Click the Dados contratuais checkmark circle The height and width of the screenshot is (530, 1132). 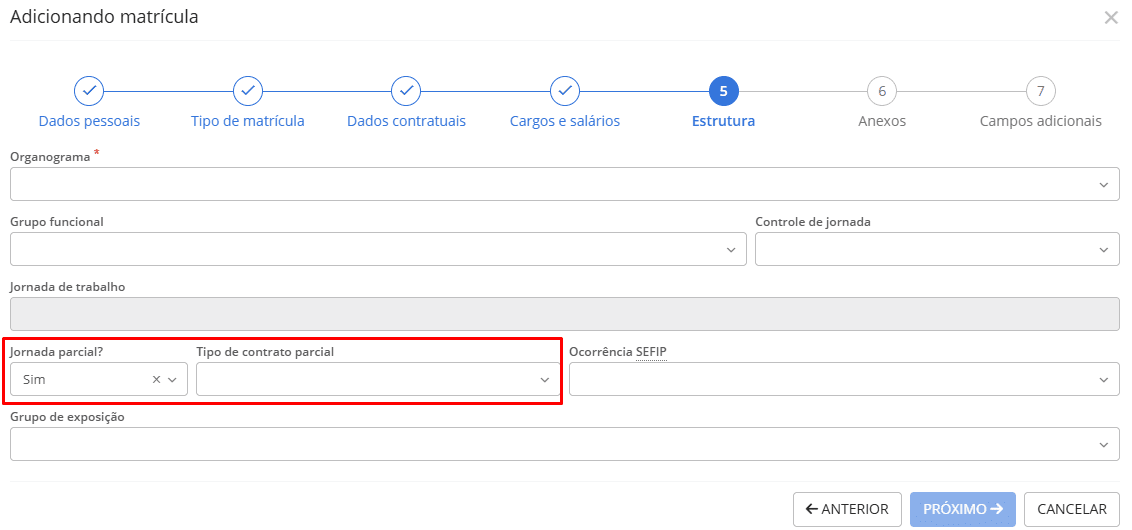tap(406, 91)
